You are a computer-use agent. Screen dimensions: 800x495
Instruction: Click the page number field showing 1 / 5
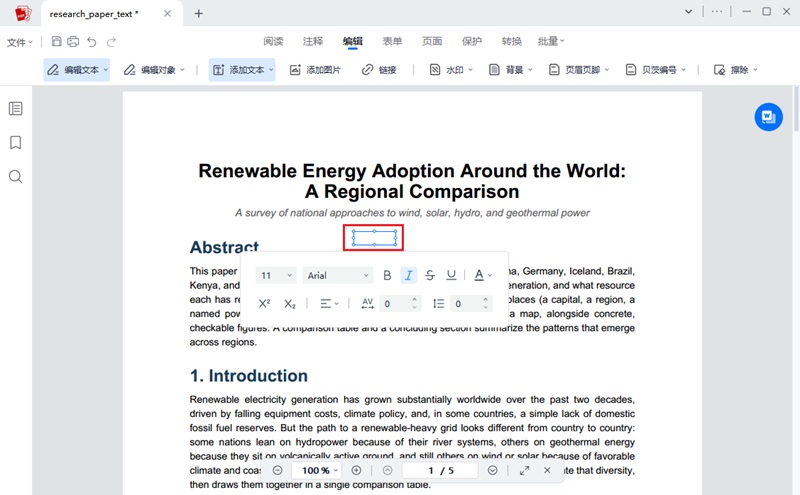[440, 471]
